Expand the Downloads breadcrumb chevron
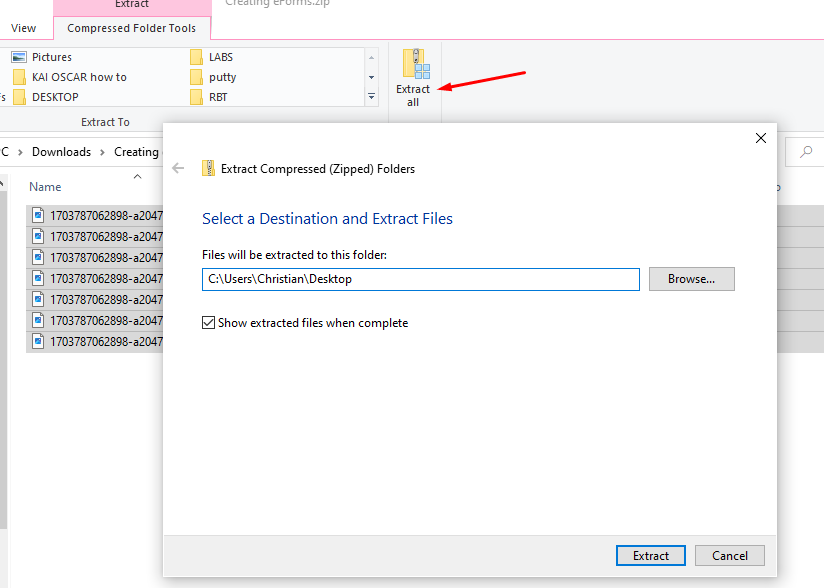824x588 pixels. (x=101, y=152)
